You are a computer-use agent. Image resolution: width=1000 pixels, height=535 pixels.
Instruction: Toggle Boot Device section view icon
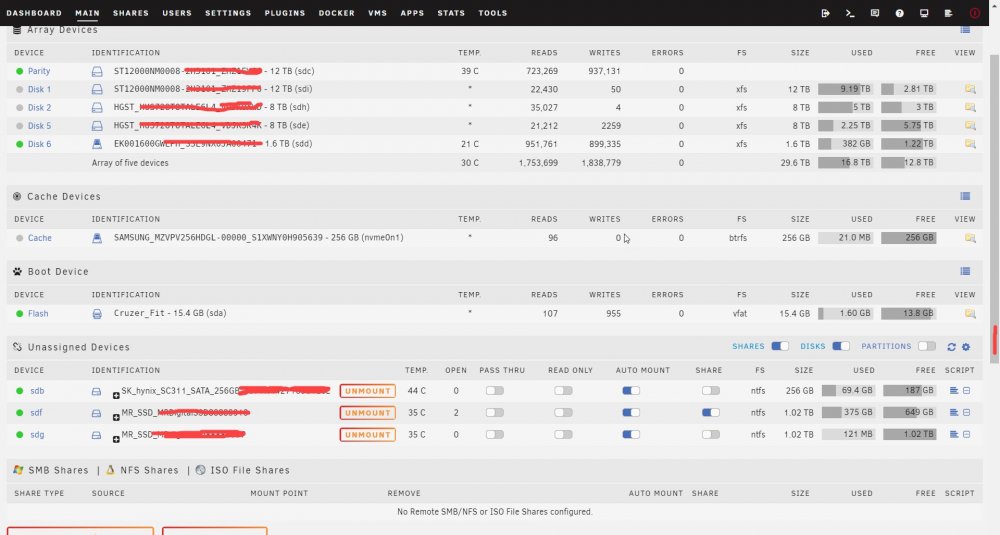(965, 272)
